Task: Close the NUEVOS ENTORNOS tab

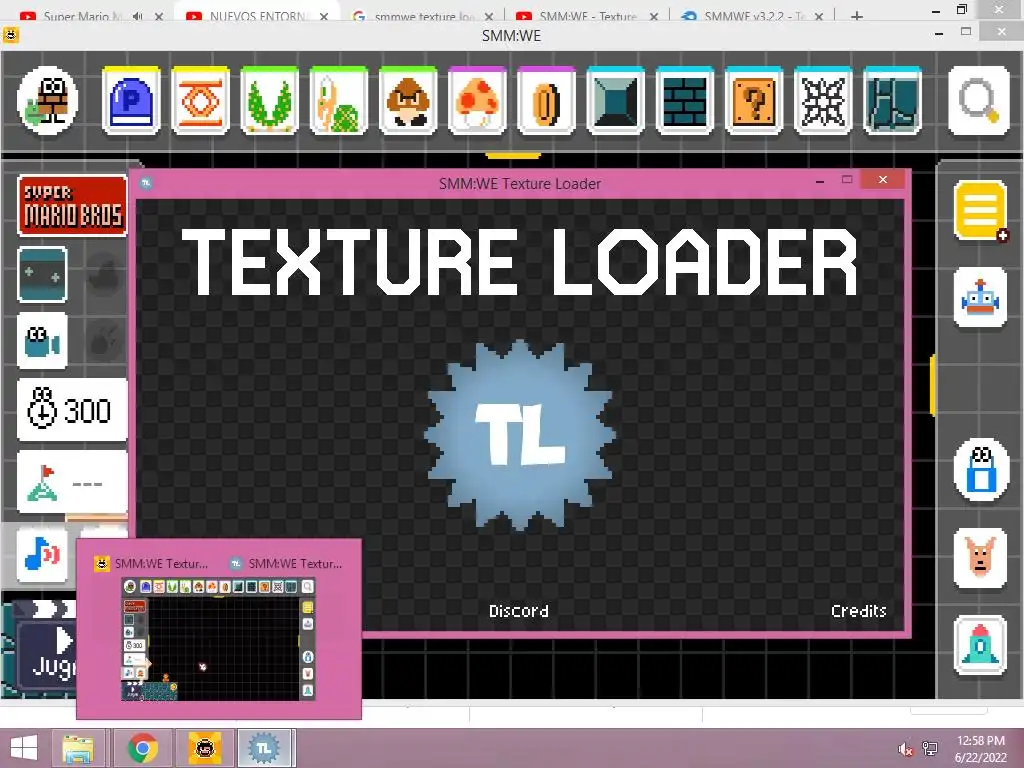Action: [325, 16]
